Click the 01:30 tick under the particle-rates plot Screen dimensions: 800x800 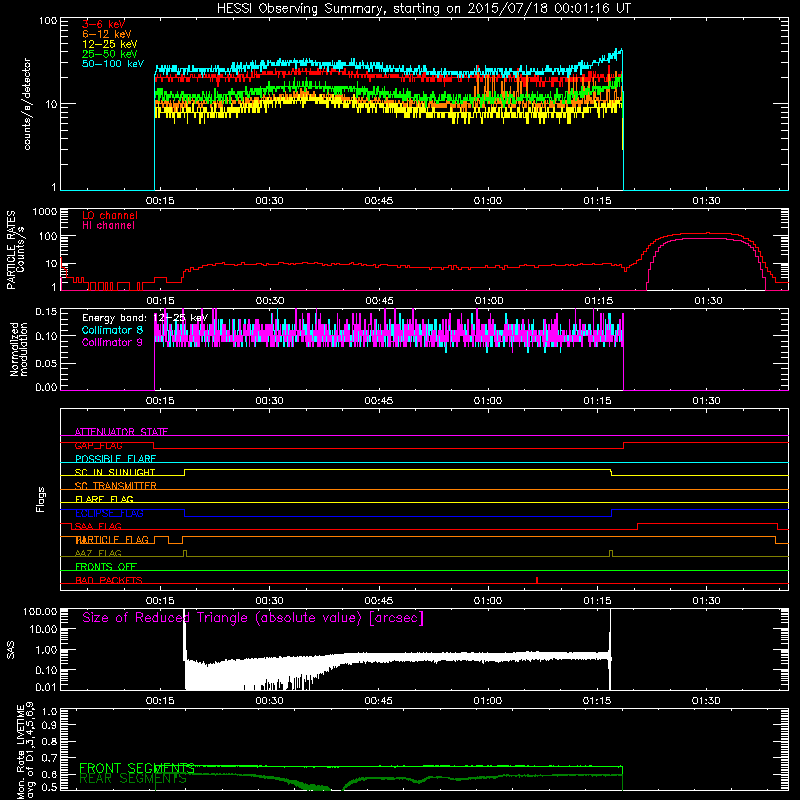[708, 301]
